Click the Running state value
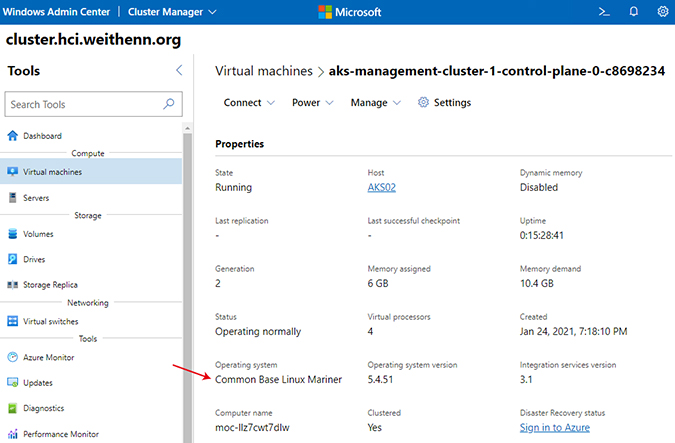Viewport: 675px width, 443px height. point(233,187)
